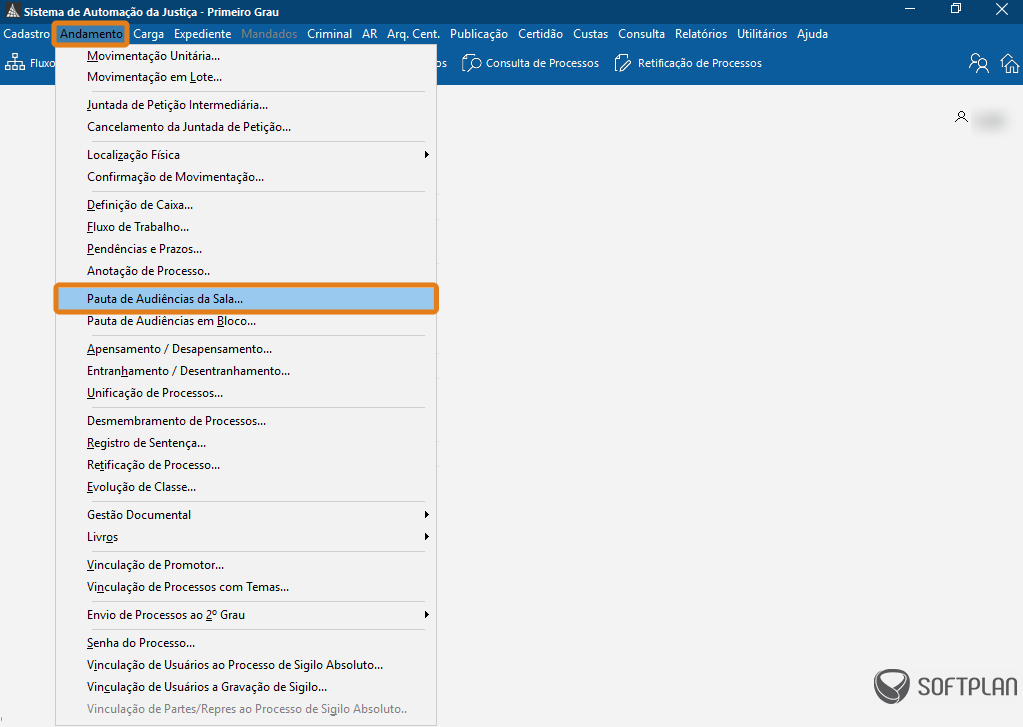Viewport: 1023px width, 727px height.
Task: Open the Criminal menu
Action: (329, 34)
